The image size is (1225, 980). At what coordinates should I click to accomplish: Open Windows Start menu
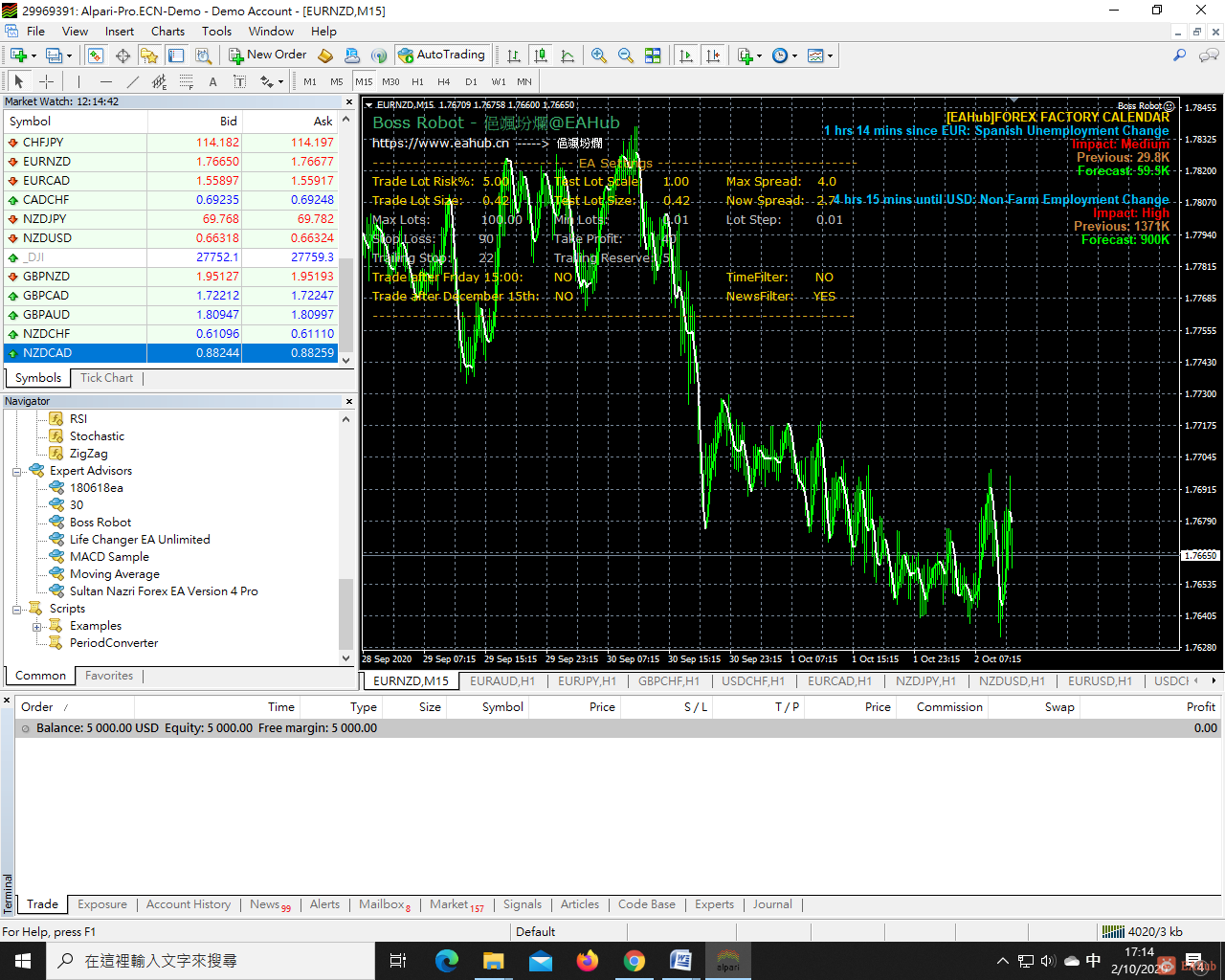pos(23,961)
